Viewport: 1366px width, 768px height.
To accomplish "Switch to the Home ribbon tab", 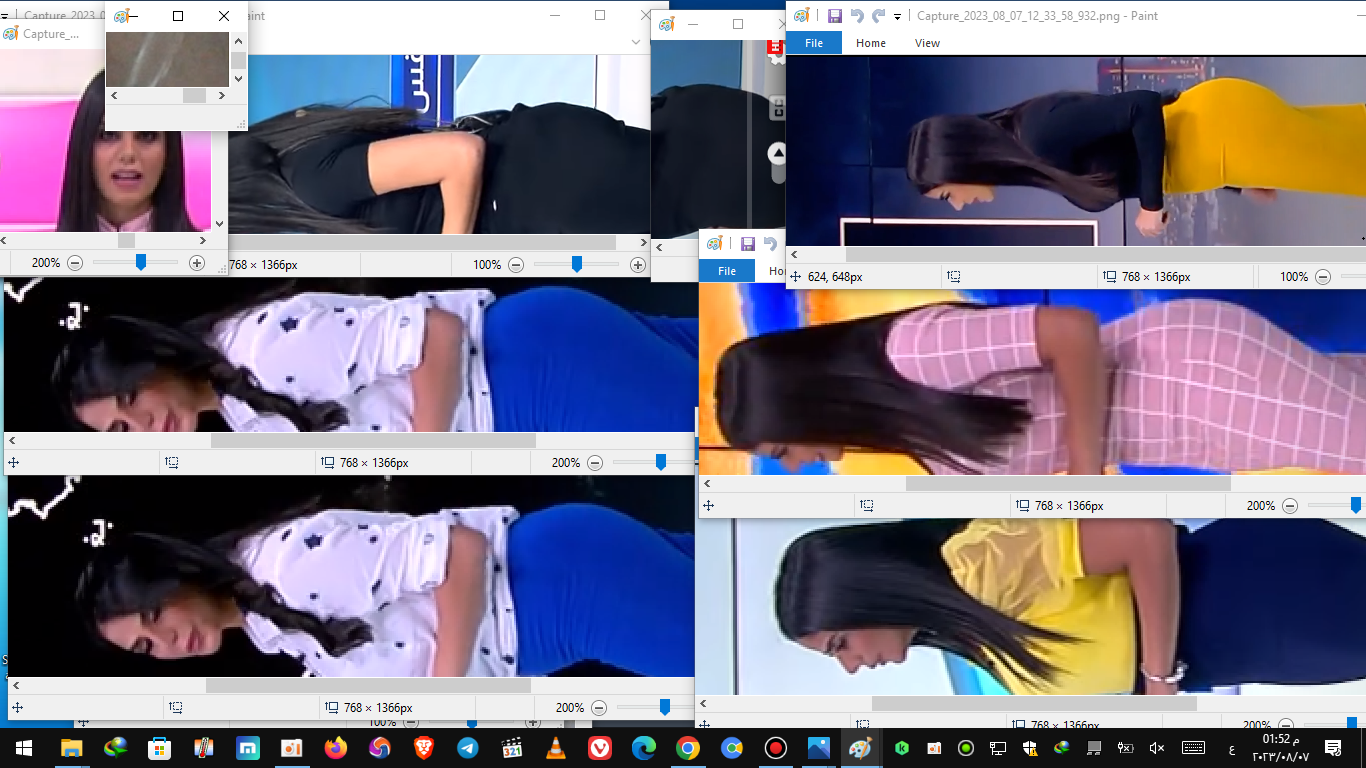I will coord(870,43).
